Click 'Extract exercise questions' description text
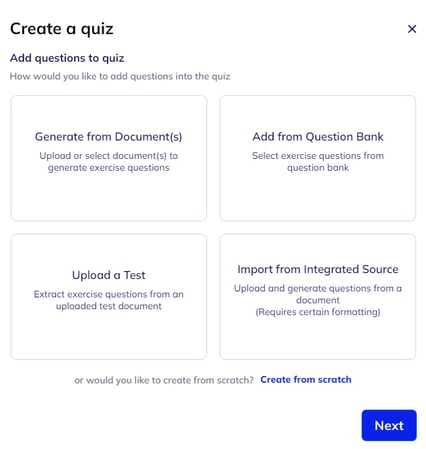 (109, 300)
